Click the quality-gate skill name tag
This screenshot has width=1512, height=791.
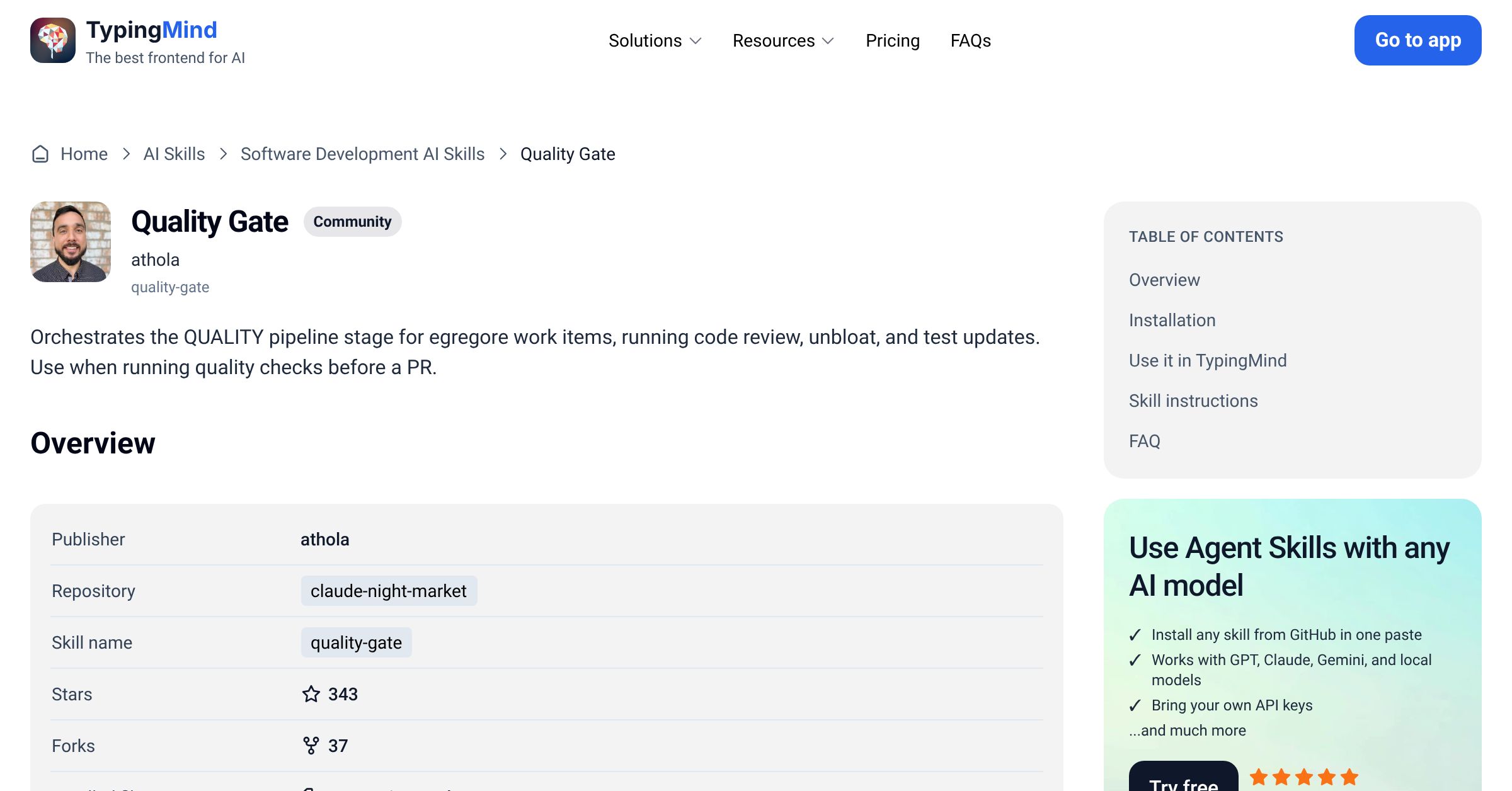coord(356,642)
